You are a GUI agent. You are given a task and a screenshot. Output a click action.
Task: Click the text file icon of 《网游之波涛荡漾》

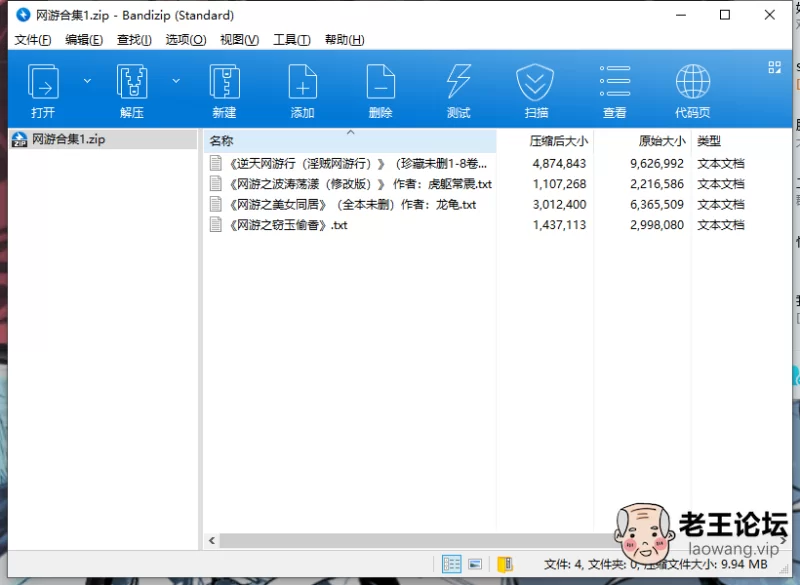pos(216,184)
